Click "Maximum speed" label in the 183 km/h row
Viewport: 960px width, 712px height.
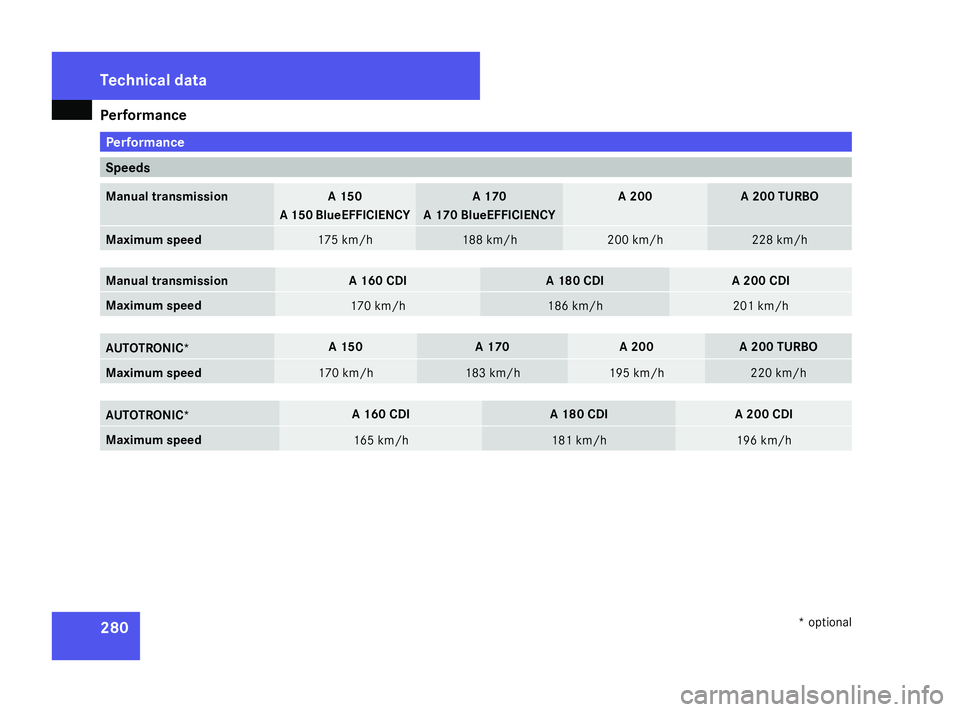153,373
